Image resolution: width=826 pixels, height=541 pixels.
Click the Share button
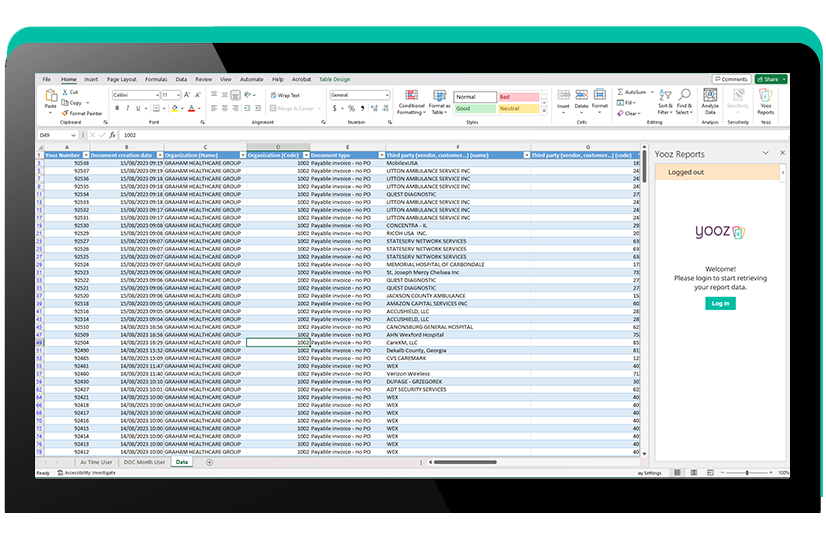(771, 79)
